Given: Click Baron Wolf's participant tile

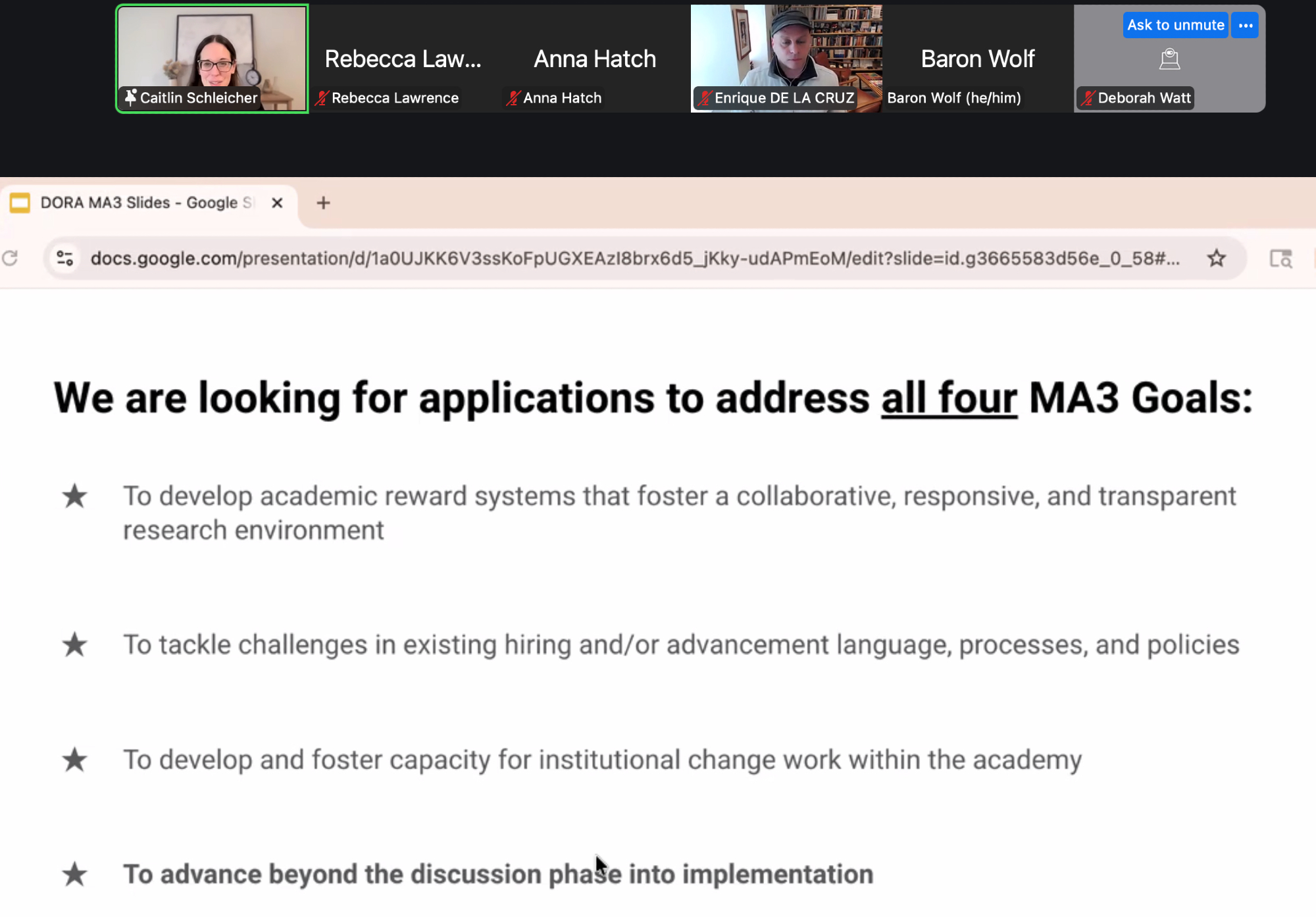Looking at the screenshot, I should tap(977, 59).
